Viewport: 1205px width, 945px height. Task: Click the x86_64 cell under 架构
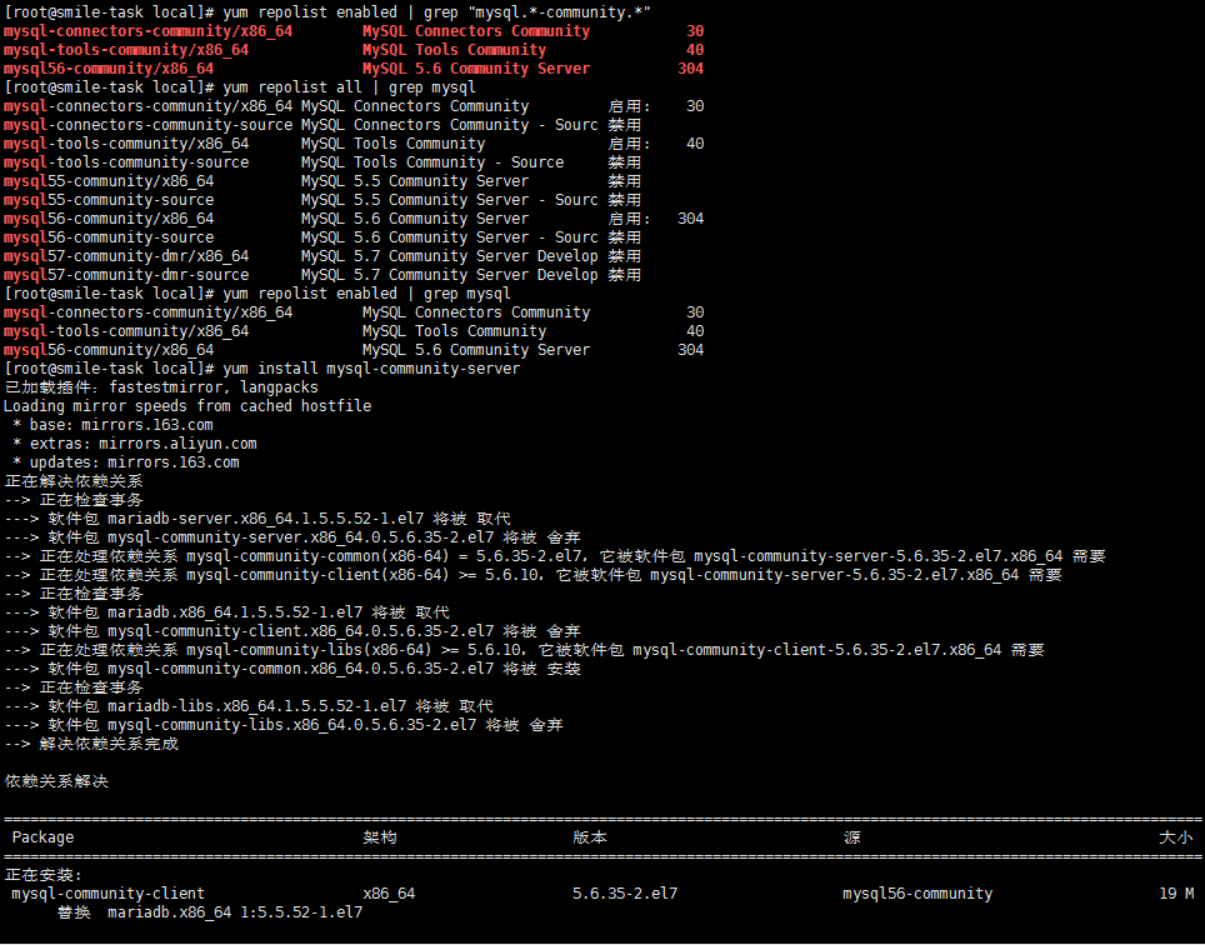click(x=389, y=893)
